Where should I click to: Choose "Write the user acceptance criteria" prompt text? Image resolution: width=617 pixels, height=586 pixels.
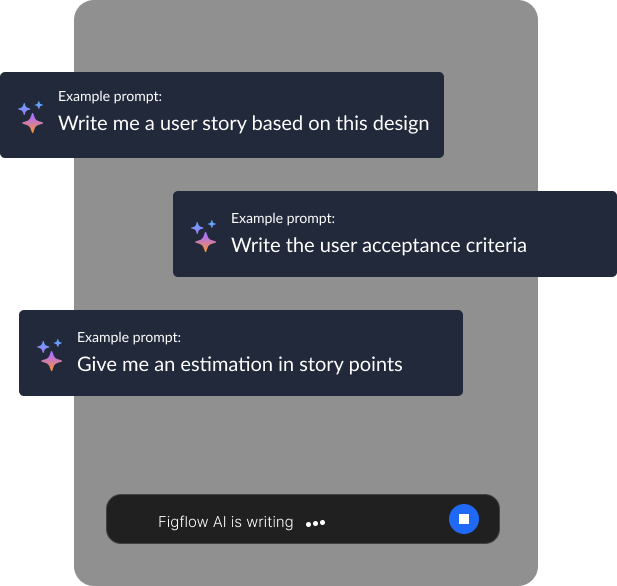point(378,244)
